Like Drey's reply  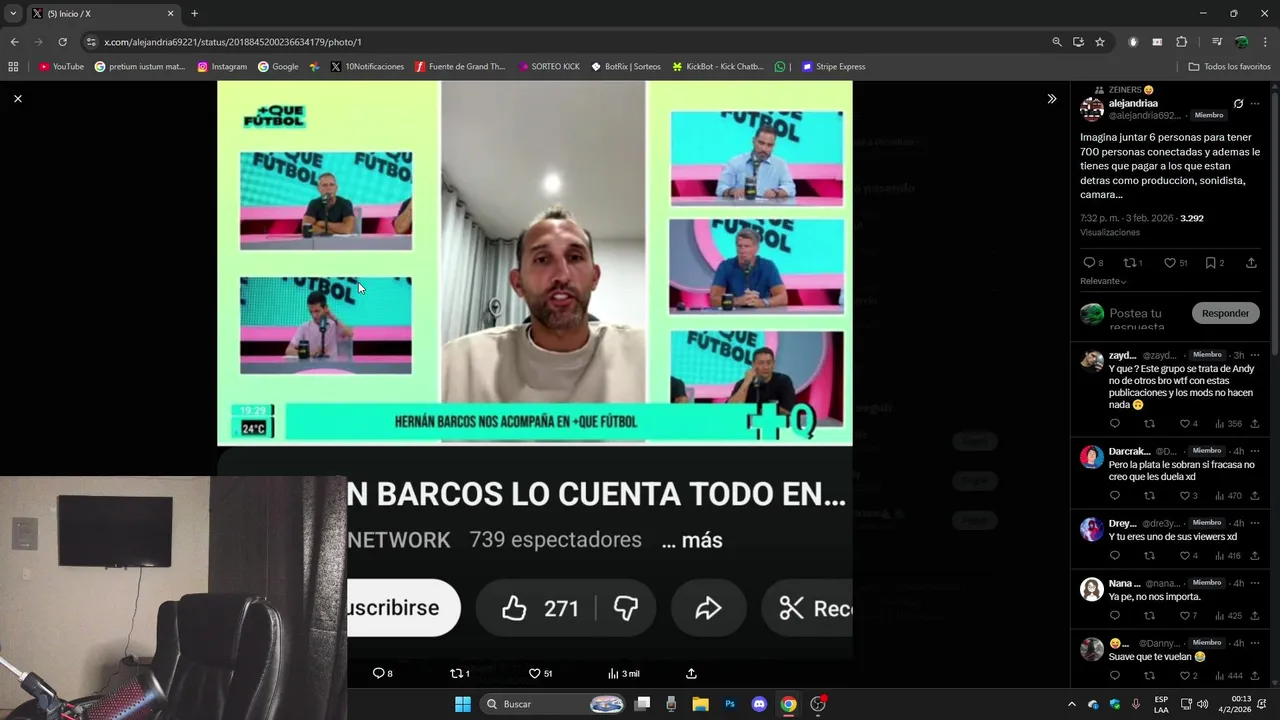pyautogui.click(x=1188, y=556)
